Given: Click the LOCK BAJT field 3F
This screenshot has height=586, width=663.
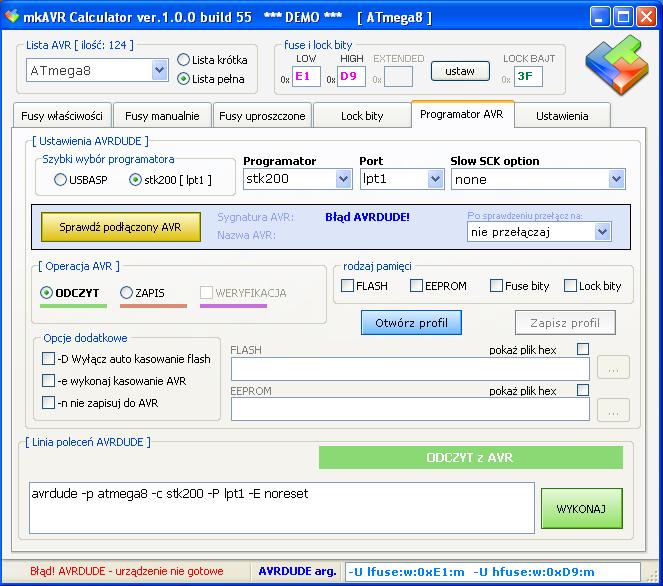Looking at the screenshot, I should pyautogui.click(x=528, y=76).
